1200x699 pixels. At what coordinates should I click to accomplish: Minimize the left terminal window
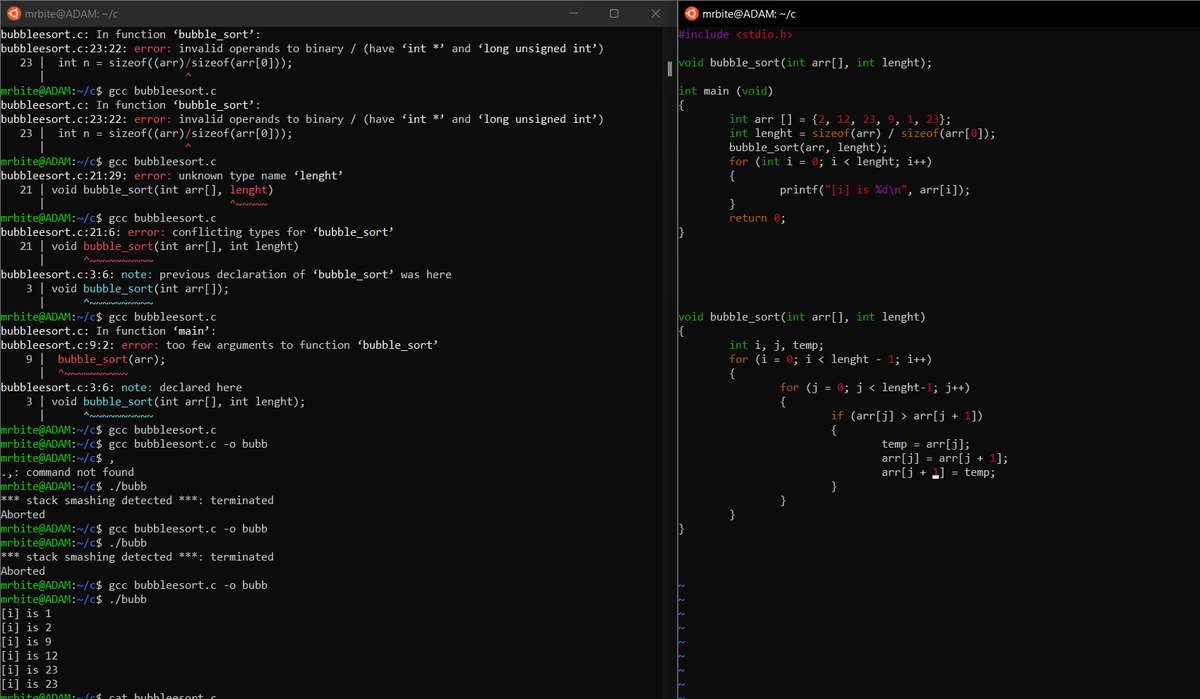pyautogui.click(x=572, y=13)
